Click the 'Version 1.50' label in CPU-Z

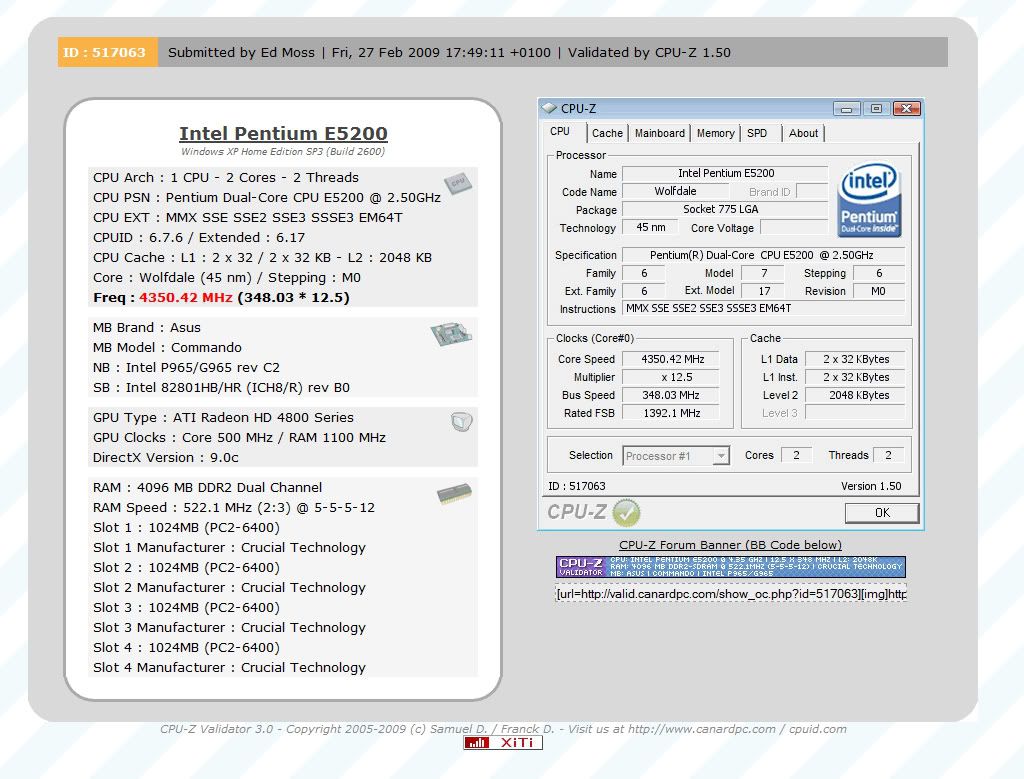click(871, 486)
